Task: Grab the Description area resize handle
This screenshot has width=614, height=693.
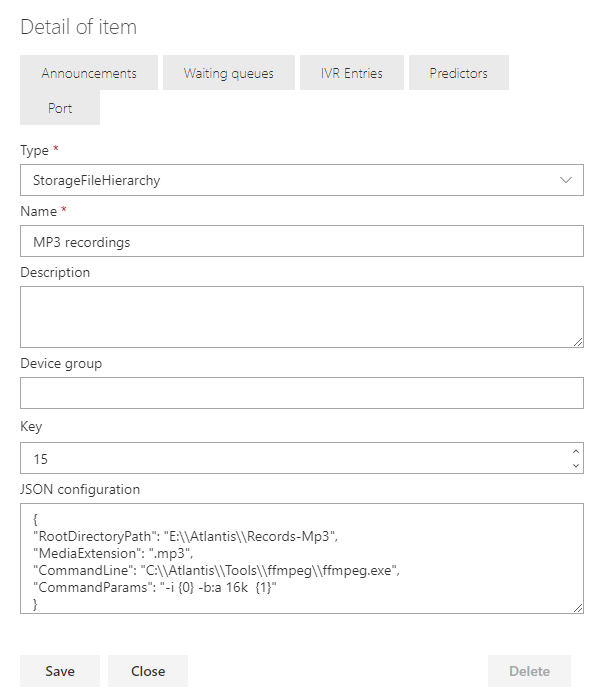Action: point(578,342)
